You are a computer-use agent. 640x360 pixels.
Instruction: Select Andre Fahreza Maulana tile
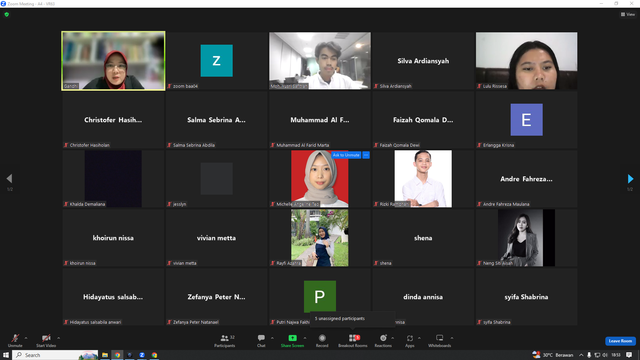tap(527, 179)
